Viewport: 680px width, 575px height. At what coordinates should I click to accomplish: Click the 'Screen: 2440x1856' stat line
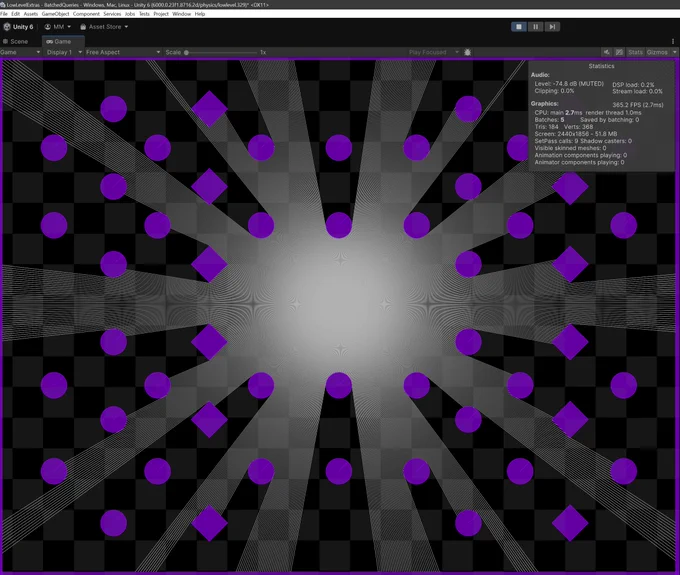click(x=575, y=134)
